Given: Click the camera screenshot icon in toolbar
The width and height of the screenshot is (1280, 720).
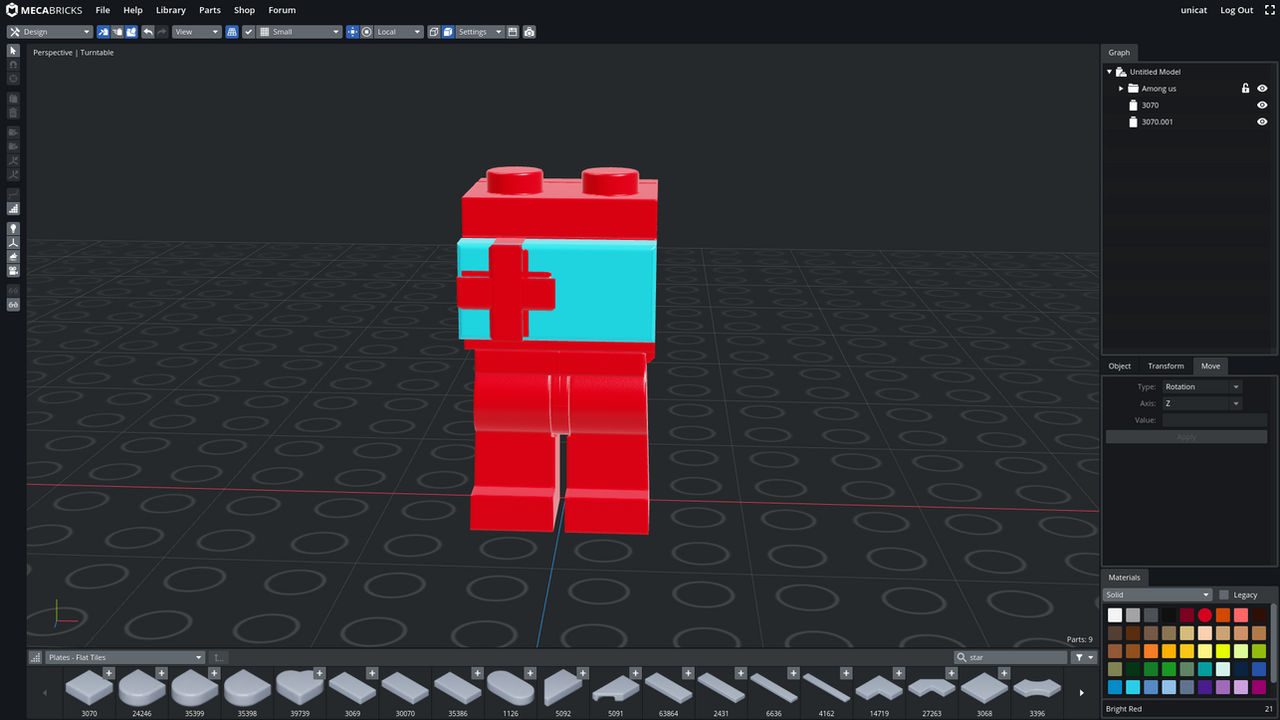Looking at the screenshot, I should [529, 32].
